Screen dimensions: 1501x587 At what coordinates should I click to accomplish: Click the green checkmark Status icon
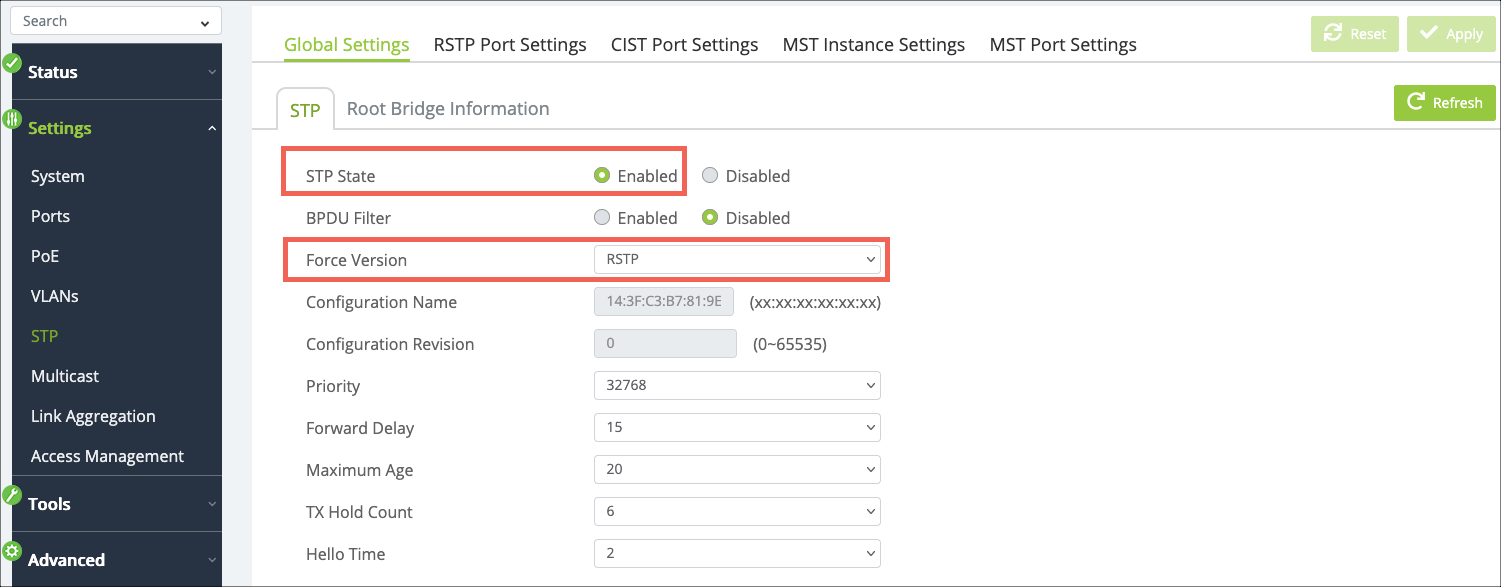click(x=12, y=63)
